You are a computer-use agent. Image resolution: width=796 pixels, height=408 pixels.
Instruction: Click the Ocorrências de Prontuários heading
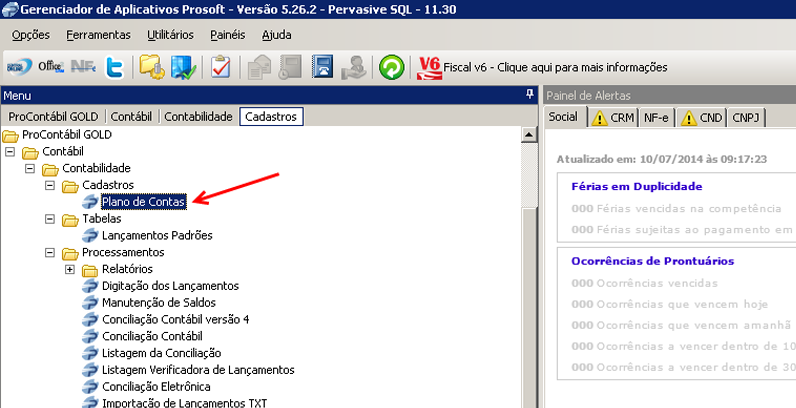coord(653,261)
